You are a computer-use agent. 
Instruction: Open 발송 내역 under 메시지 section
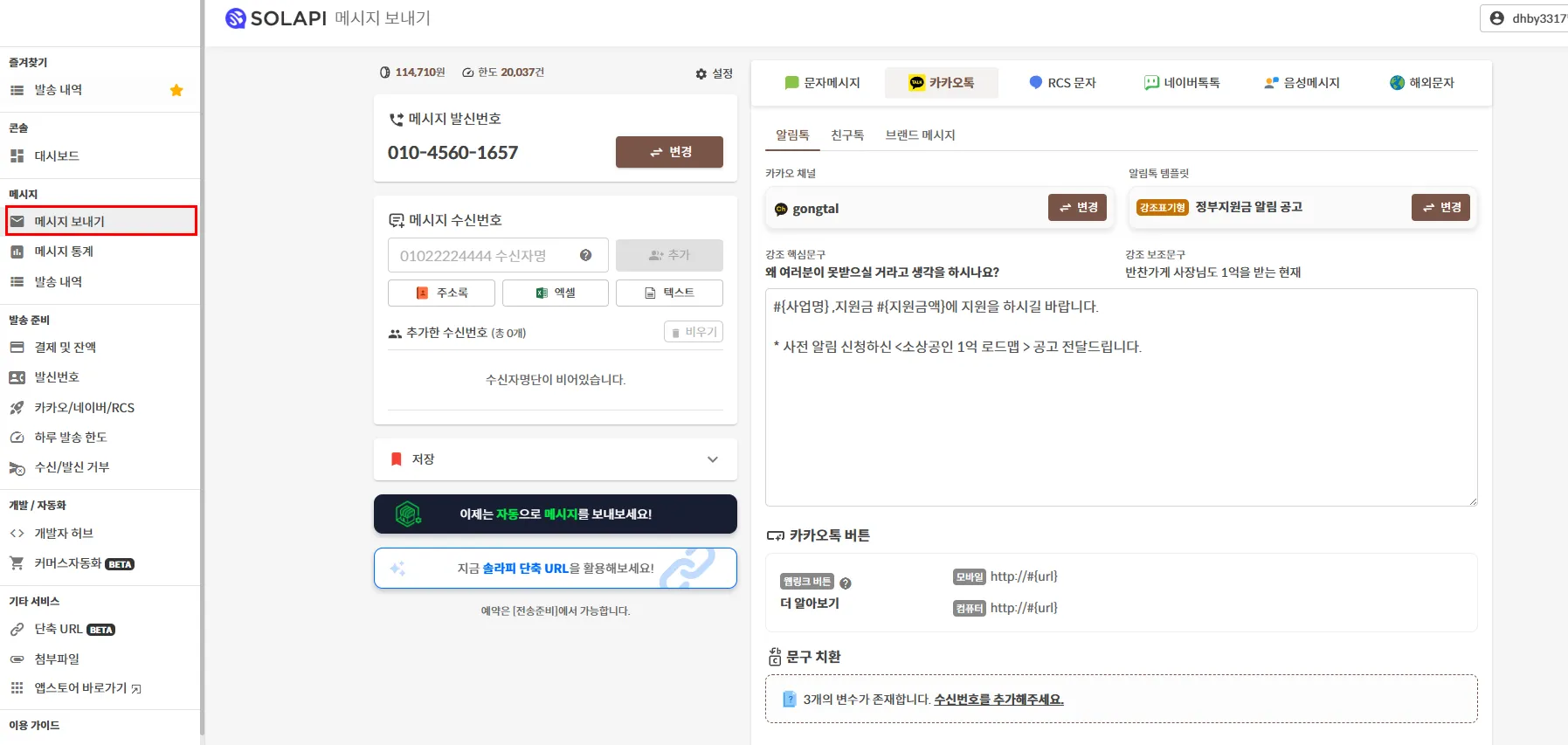[x=59, y=281]
